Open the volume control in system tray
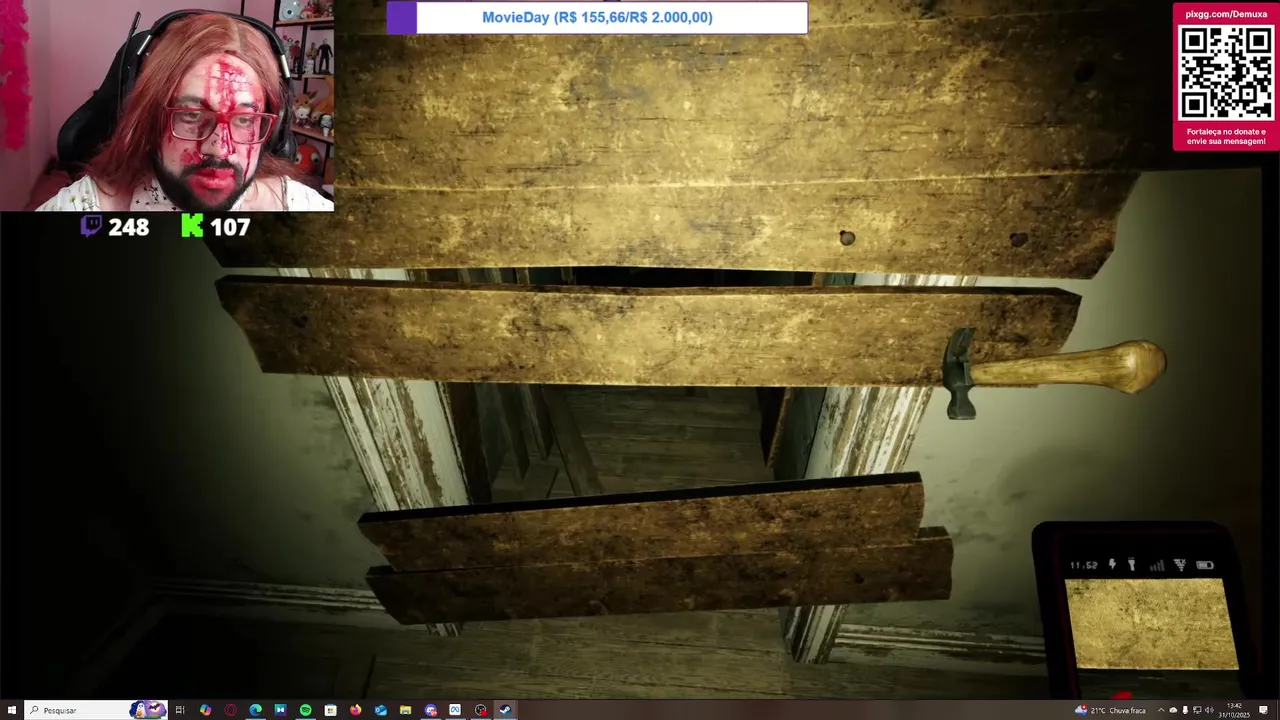This screenshot has width=1280, height=720. [1209, 710]
